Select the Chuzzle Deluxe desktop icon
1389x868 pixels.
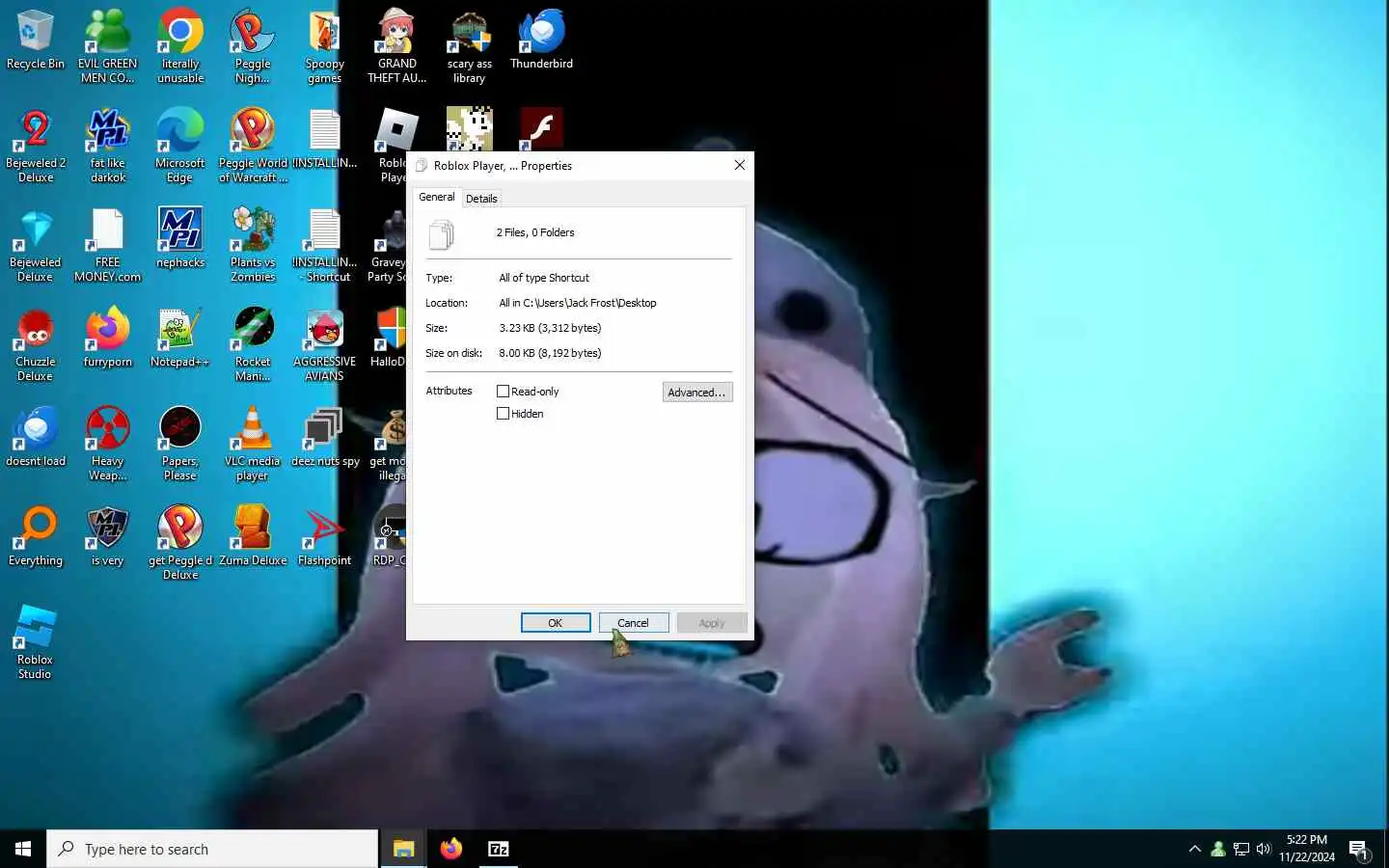pyautogui.click(x=36, y=344)
